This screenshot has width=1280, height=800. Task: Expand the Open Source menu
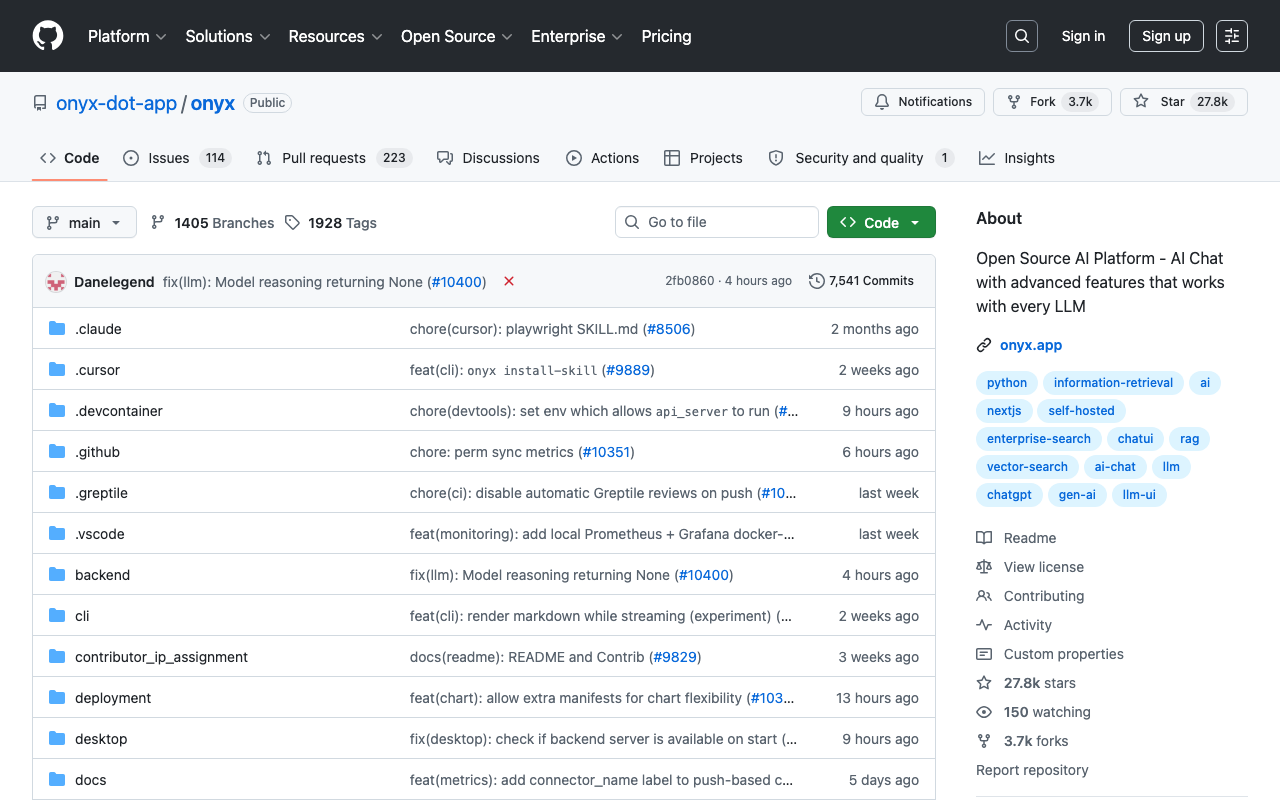(457, 36)
